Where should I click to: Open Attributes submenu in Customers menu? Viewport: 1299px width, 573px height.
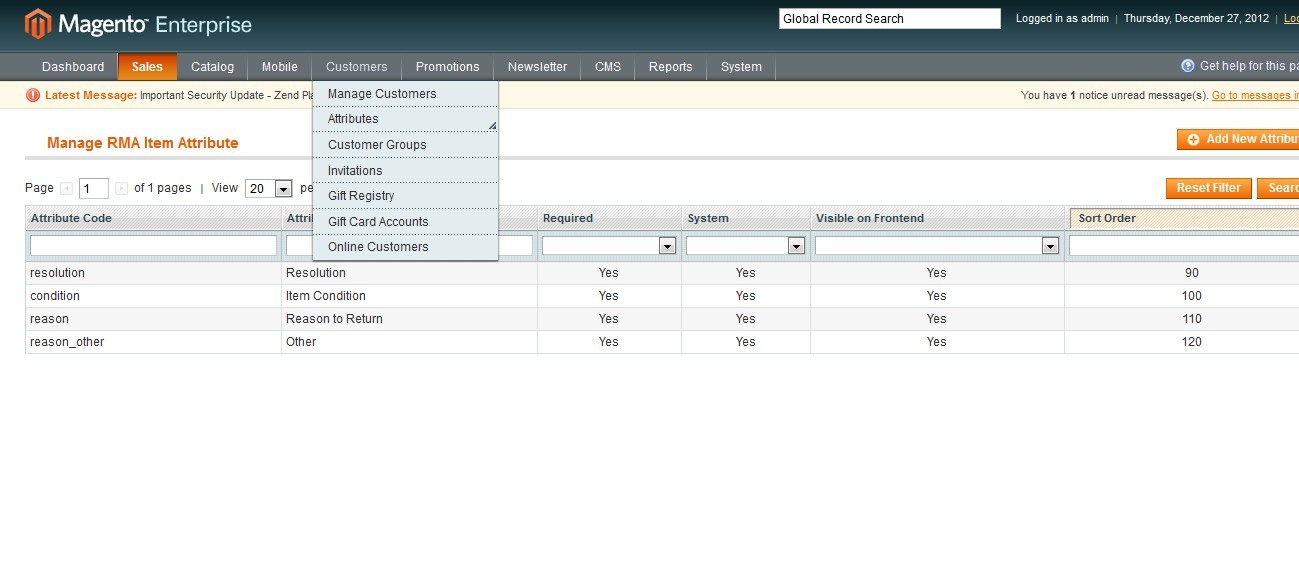point(353,119)
